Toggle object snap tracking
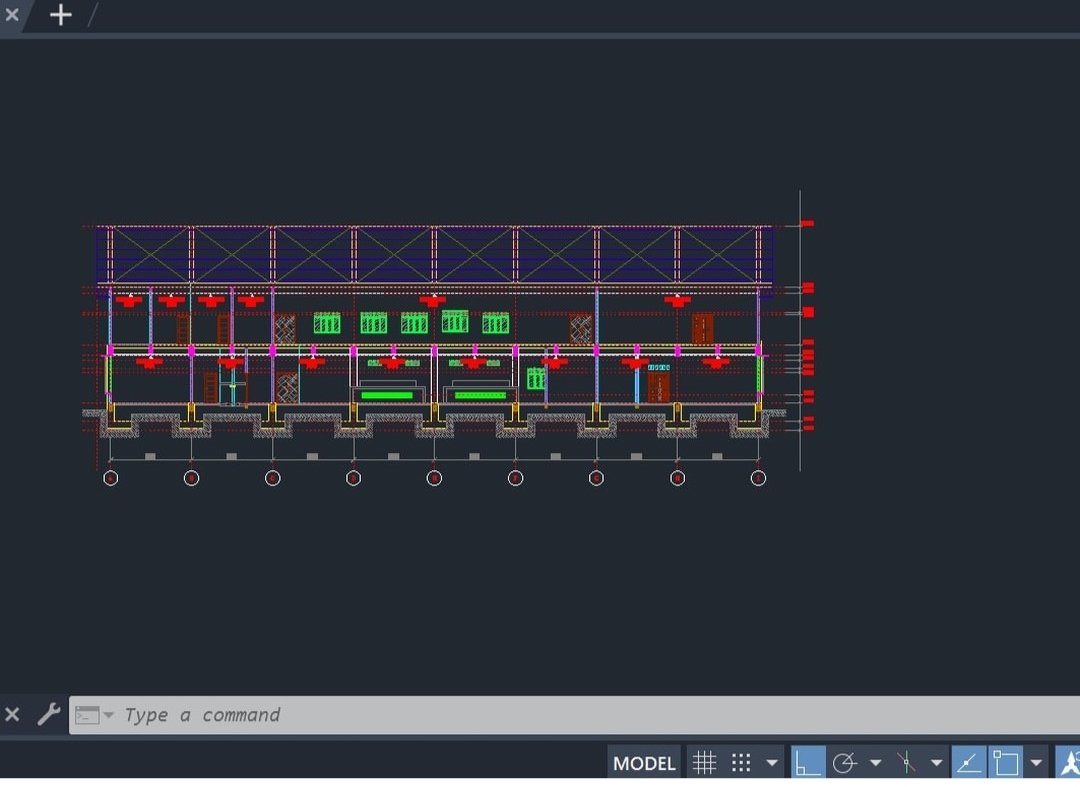1080x787 pixels. click(x=968, y=762)
